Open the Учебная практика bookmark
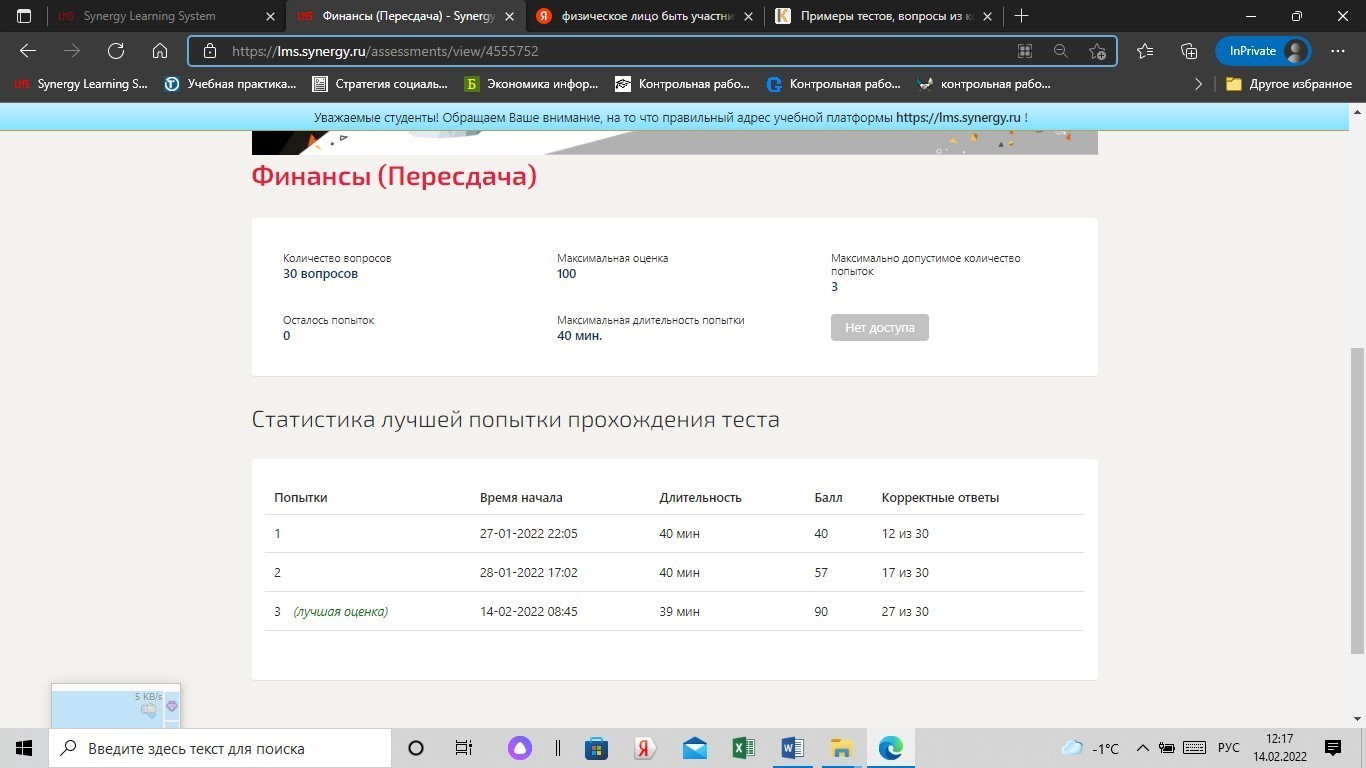Screen dimensions: 1366x768 [x=230, y=84]
